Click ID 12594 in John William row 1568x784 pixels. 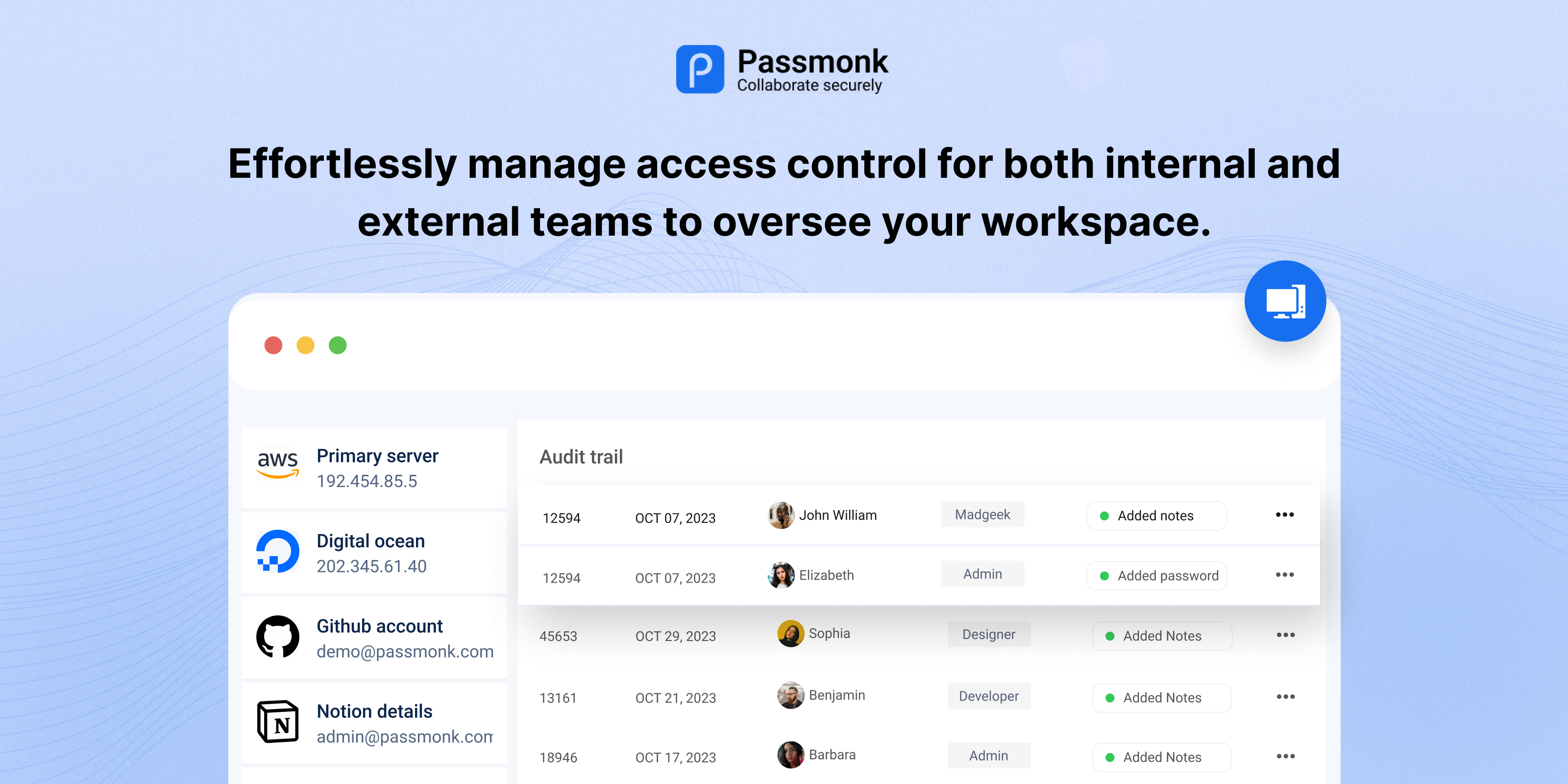point(562,518)
